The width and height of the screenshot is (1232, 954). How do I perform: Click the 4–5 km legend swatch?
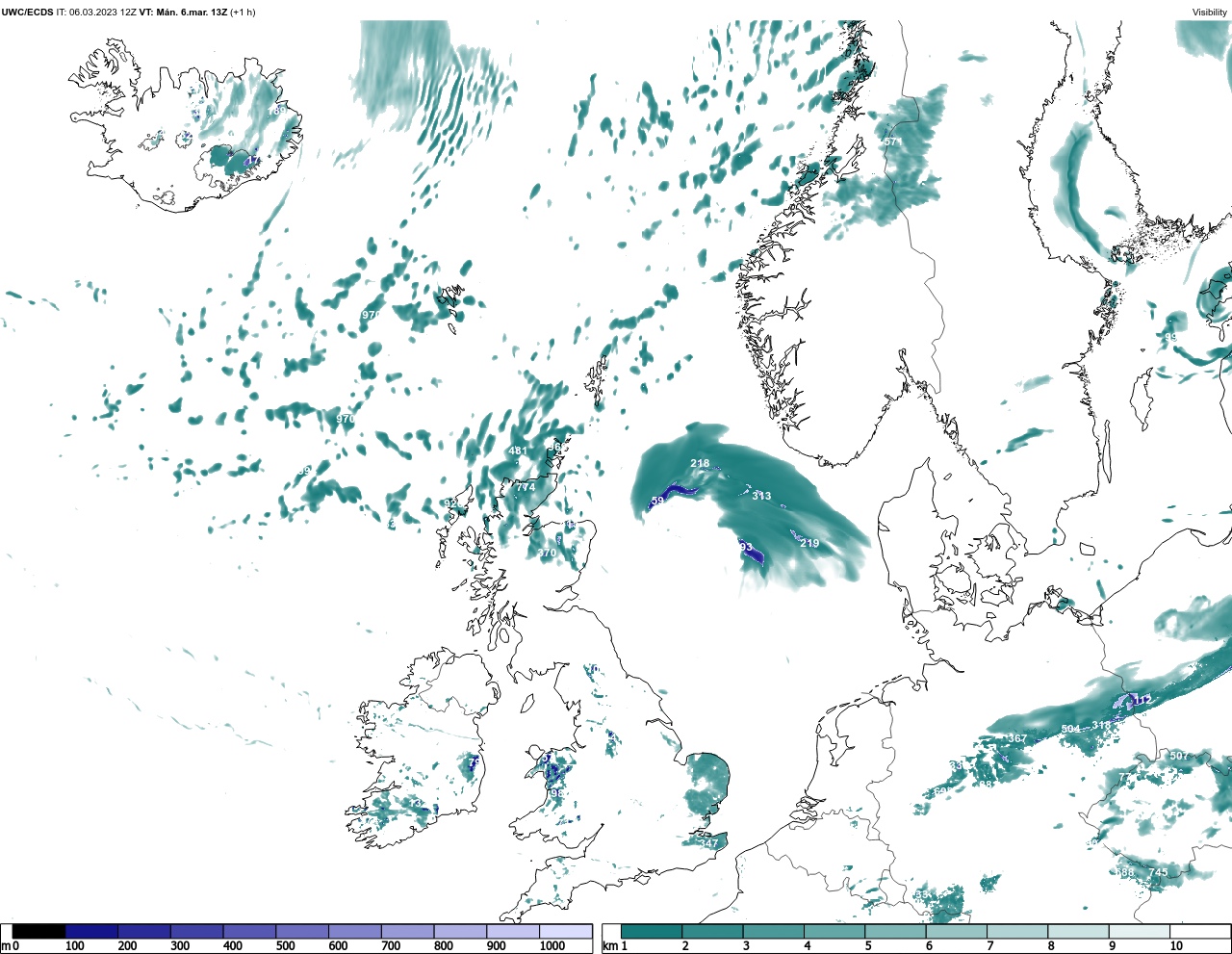[x=834, y=931]
